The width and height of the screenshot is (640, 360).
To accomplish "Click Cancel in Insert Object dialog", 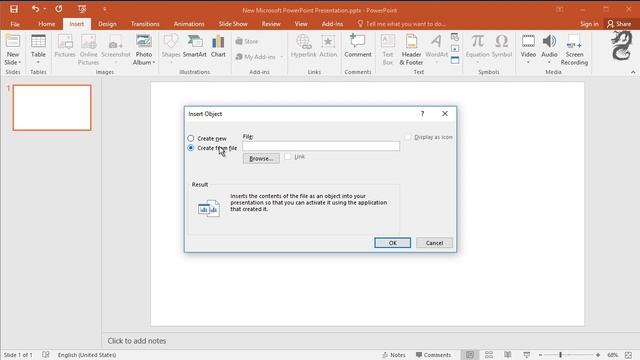I will click(x=434, y=243).
